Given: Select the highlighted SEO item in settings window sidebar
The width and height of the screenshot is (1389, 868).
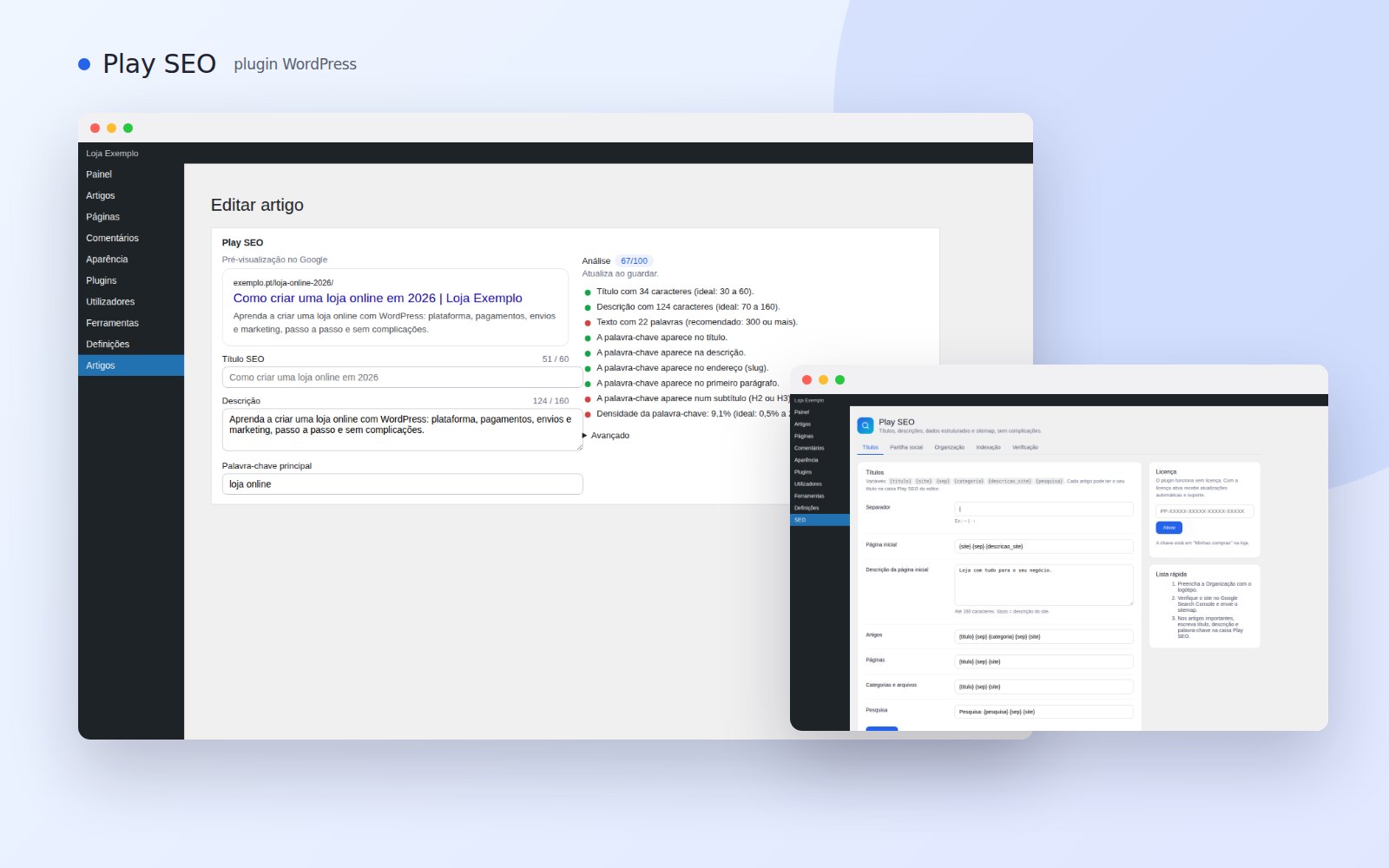Looking at the screenshot, I should 820,520.
